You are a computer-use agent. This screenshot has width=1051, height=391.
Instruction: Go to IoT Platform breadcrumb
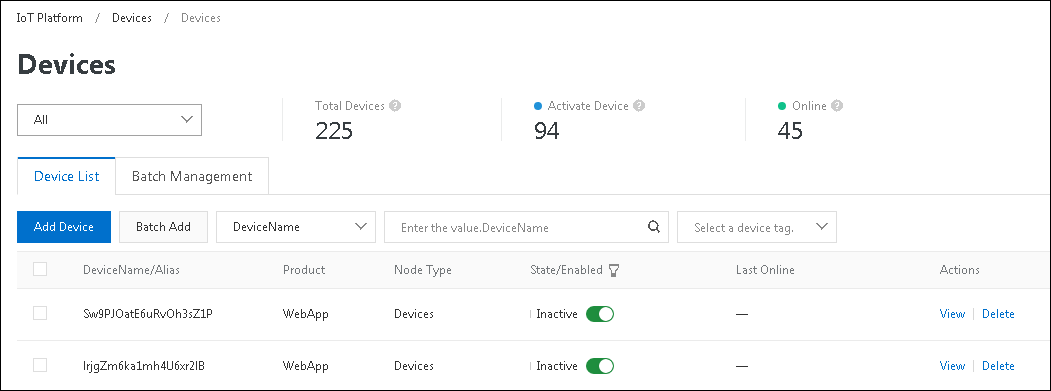coord(50,18)
